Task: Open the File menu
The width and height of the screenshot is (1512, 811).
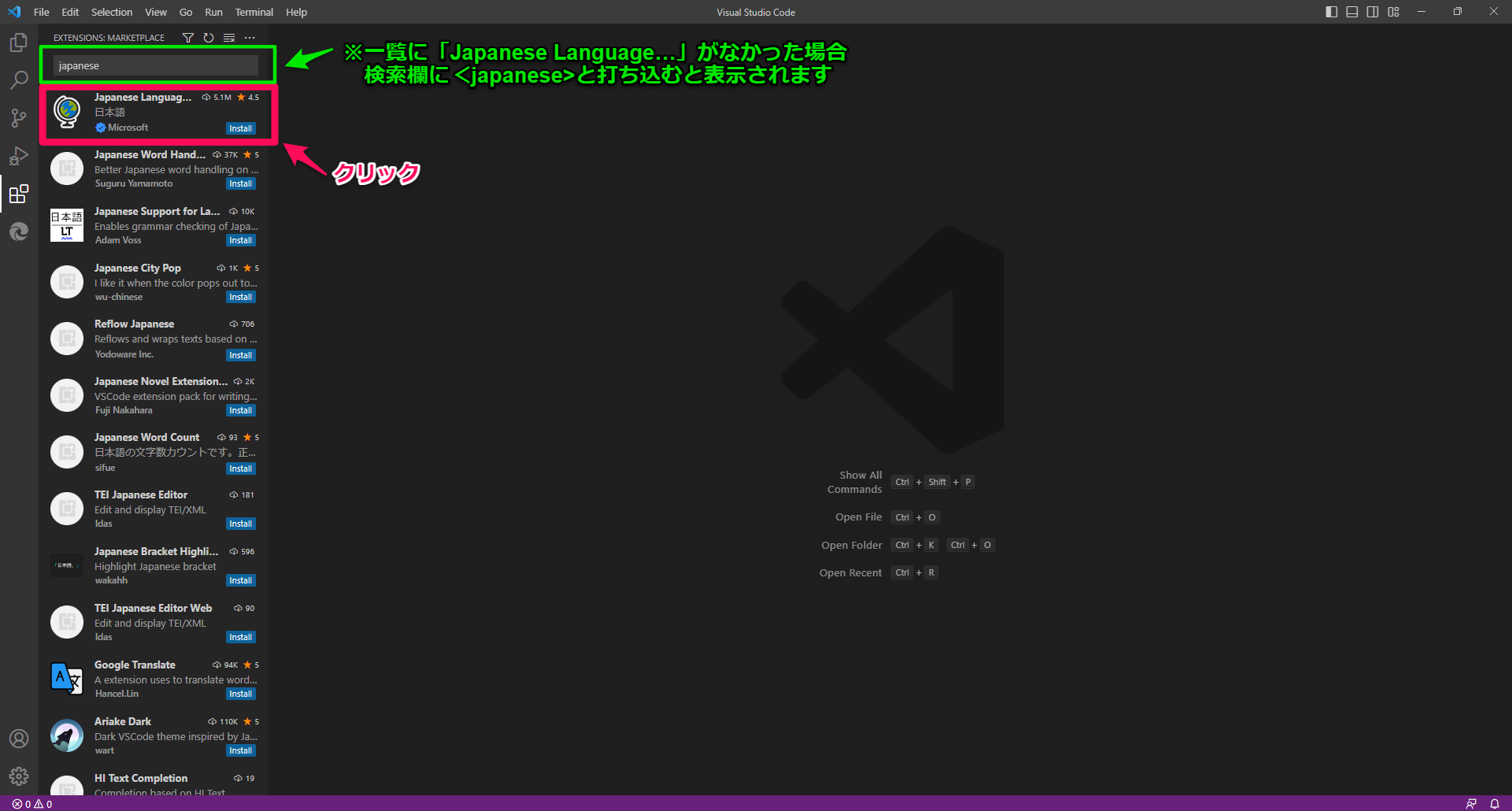Action: click(x=42, y=12)
